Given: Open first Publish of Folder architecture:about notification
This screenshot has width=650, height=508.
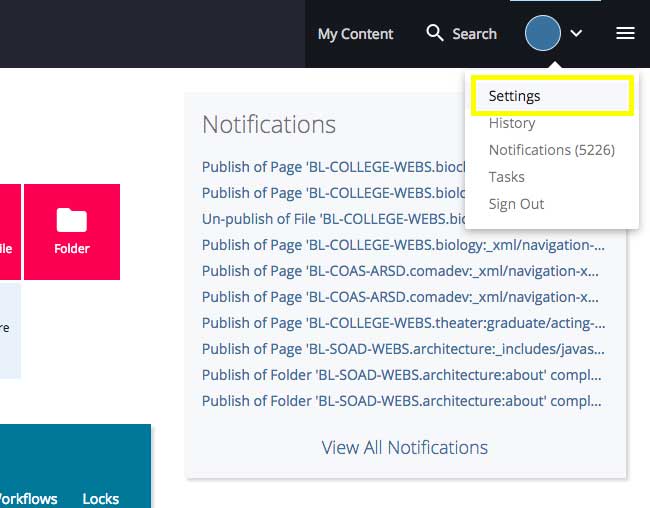Looking at the screenshot, I should 401,374.
